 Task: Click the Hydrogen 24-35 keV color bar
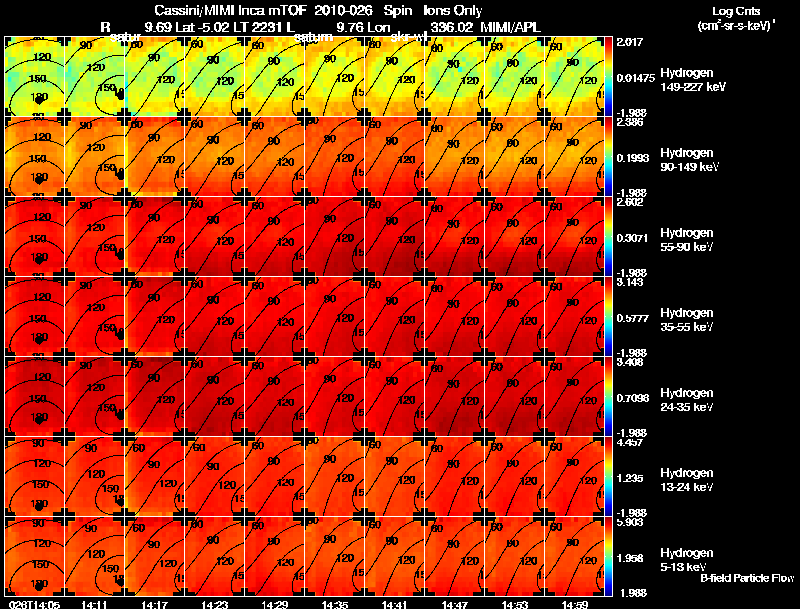[608, 397]
